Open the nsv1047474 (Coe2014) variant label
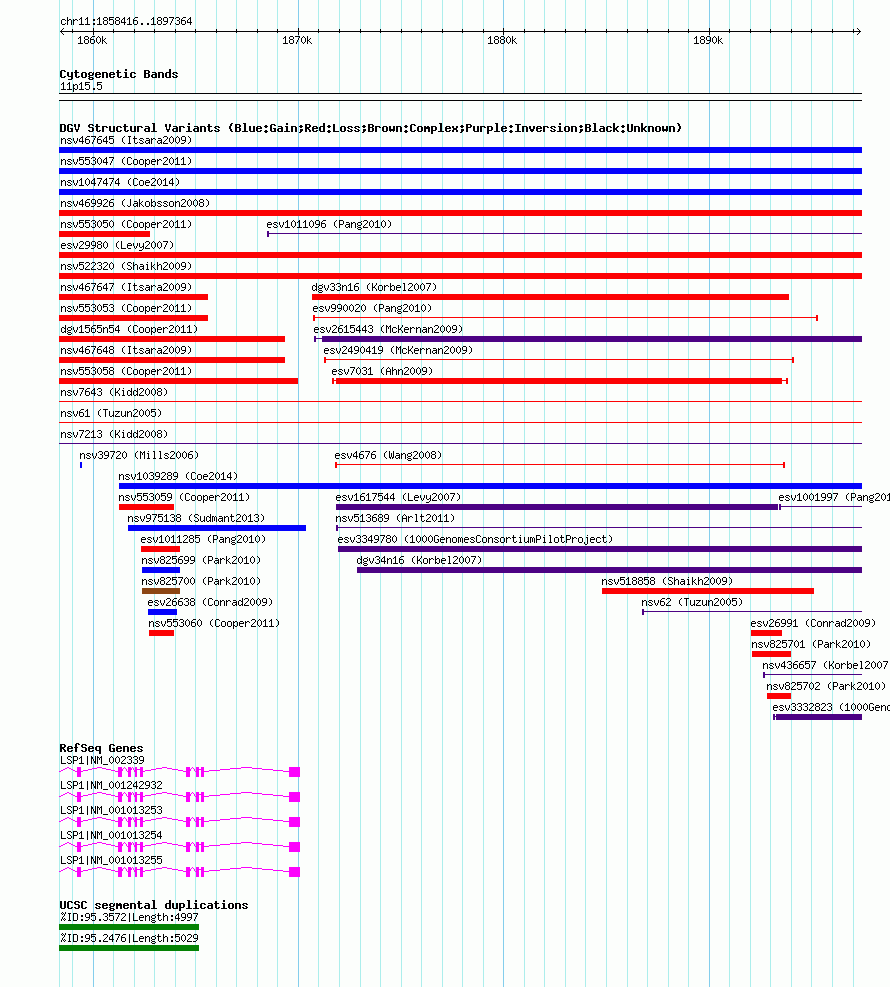Screen dimensions: 890x987 [120, 183]
